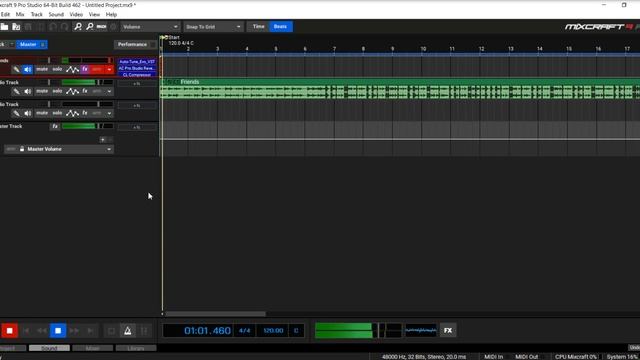The image size is (640, 360).
Task: Click the Redo icon in toolbar
Action: click(64, 27)
